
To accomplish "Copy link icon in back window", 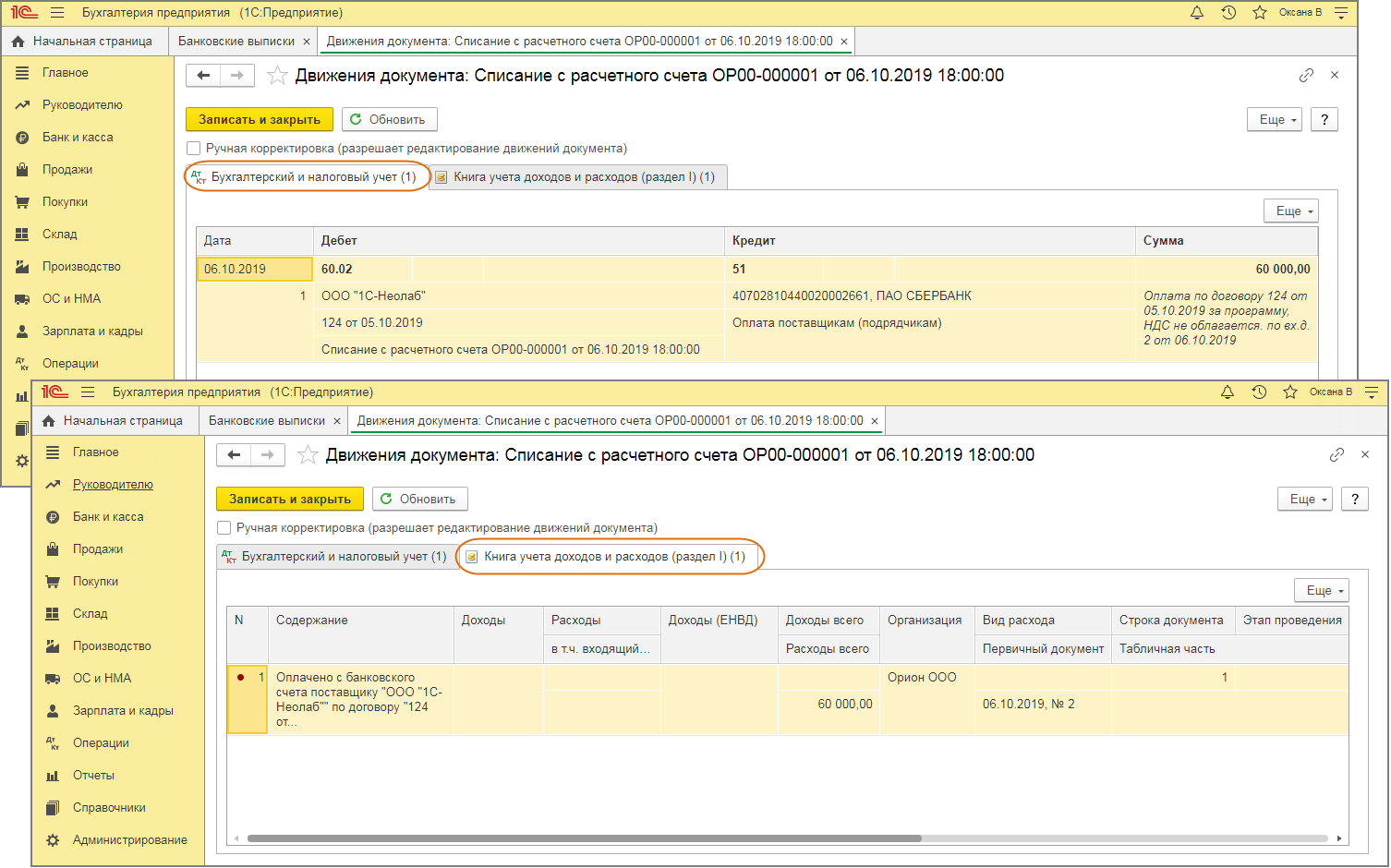I will pos(1306,75).
